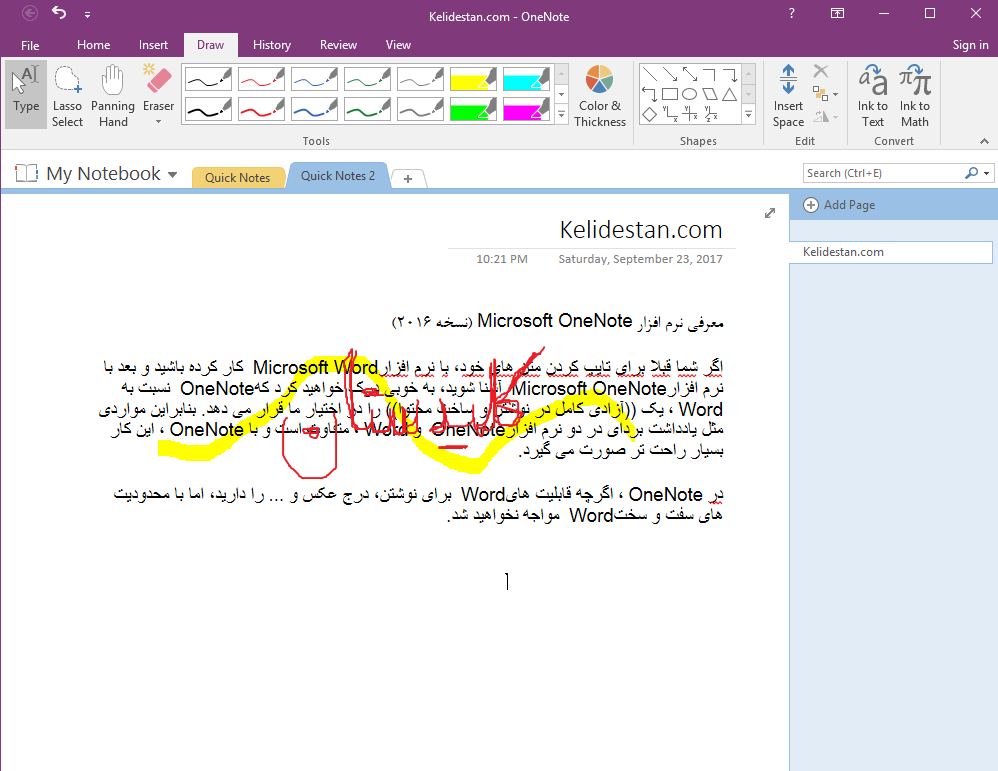Switch to Quick Notes section tab
The image size is (998, 771).
237,178
